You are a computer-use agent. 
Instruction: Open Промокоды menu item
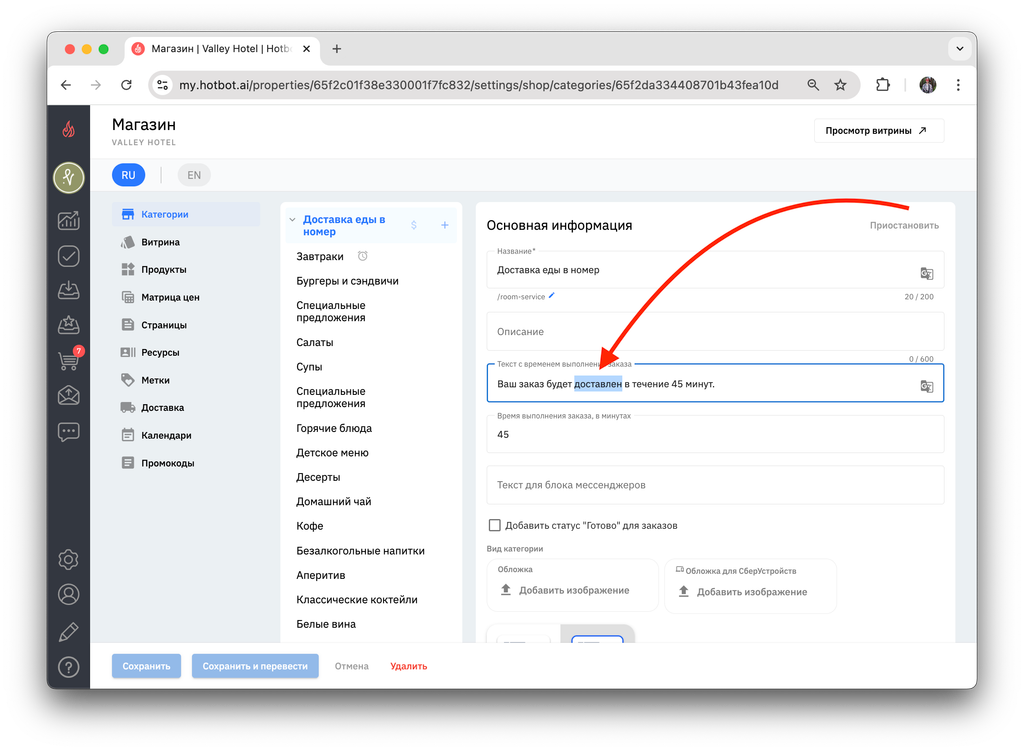186,463
